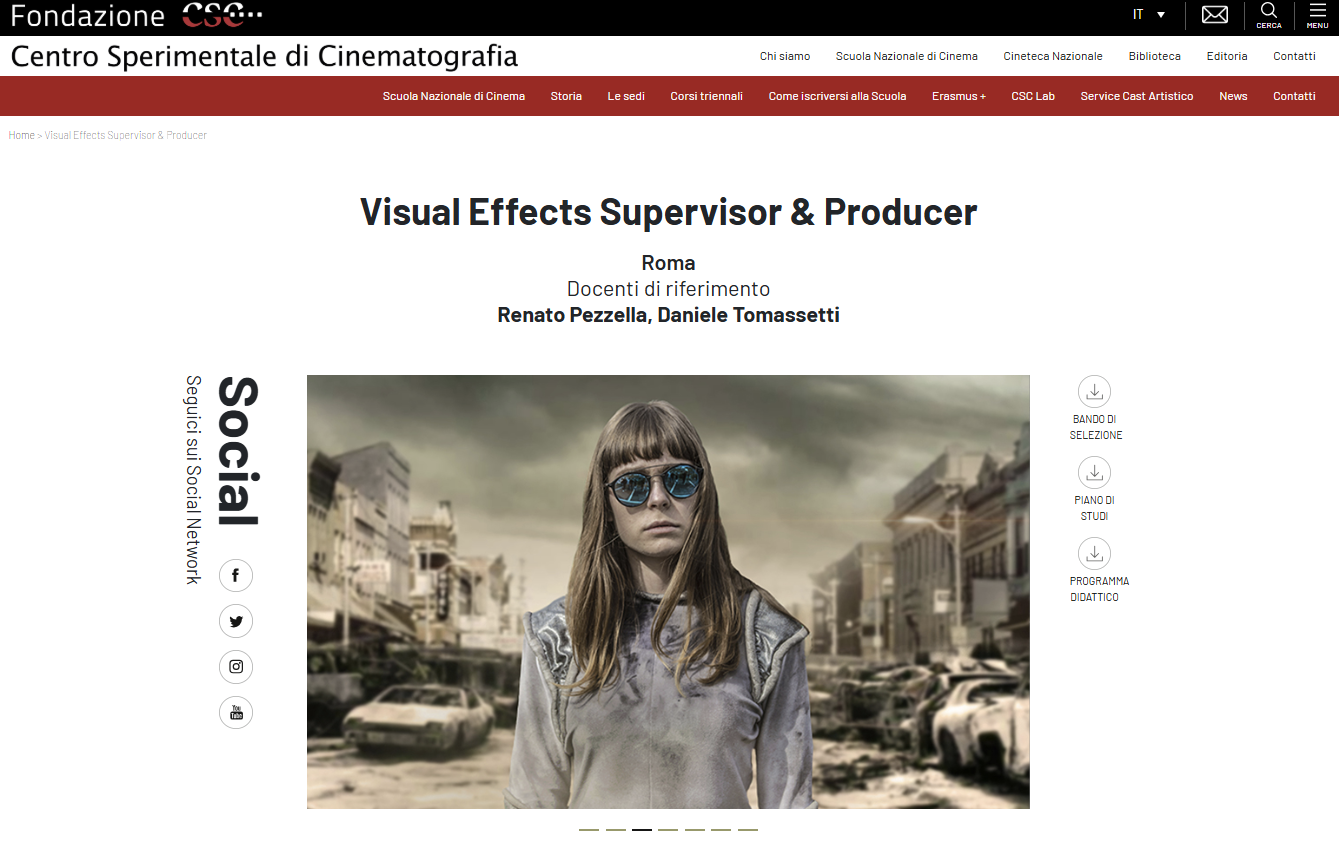Select Erasmus + in red navigation bar

958,96
